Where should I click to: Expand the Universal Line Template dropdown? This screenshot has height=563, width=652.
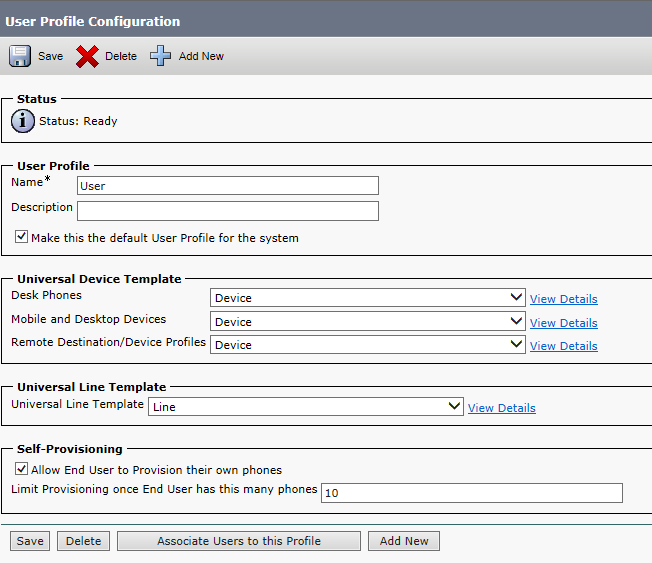(305, 407)
